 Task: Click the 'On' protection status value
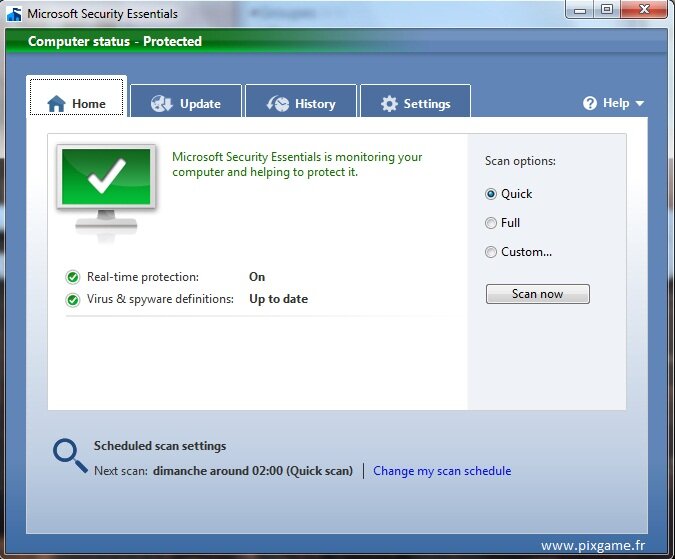tap(257, 277)
